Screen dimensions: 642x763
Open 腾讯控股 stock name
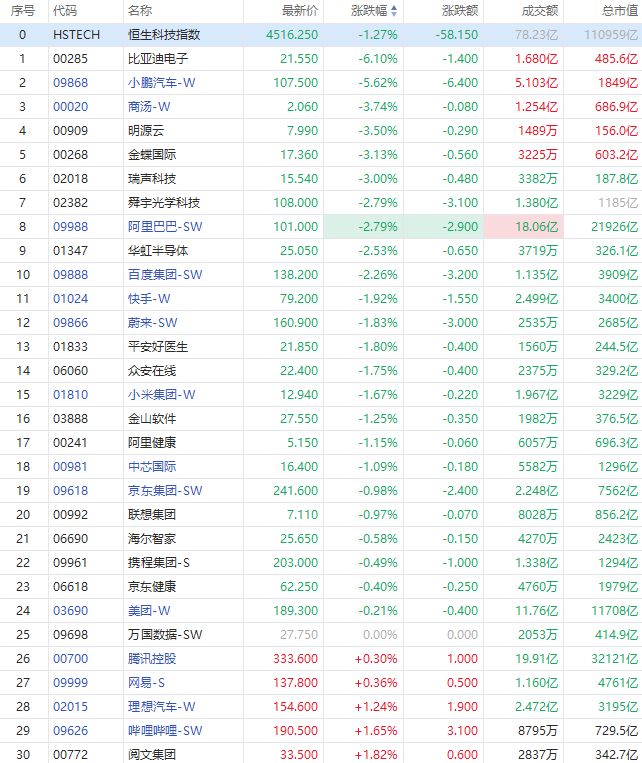[152, 659]
